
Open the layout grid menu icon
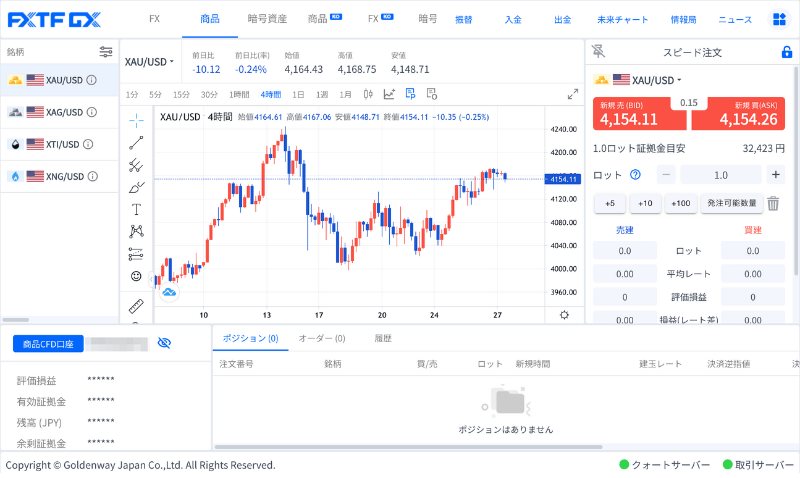[780, 19]
